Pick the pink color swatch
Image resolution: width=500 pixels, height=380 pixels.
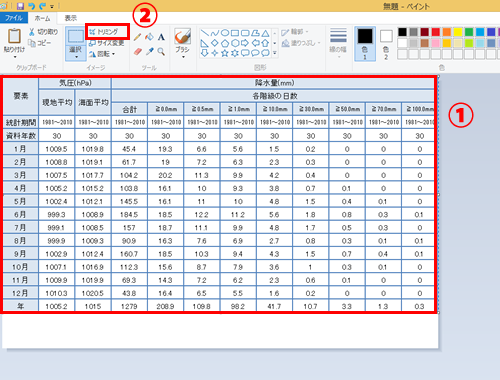pos(436,43)
